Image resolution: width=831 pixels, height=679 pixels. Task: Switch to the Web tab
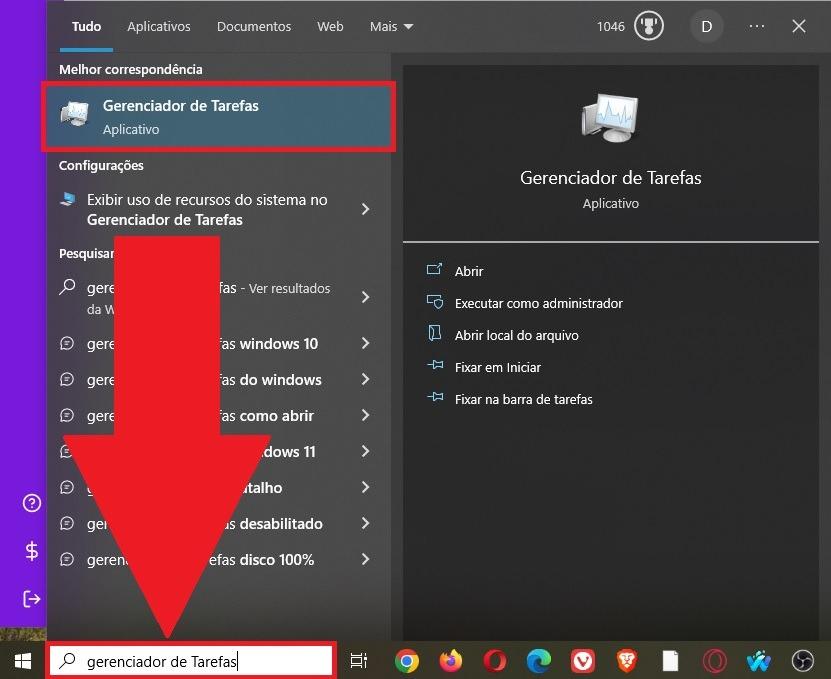point(330,27)
